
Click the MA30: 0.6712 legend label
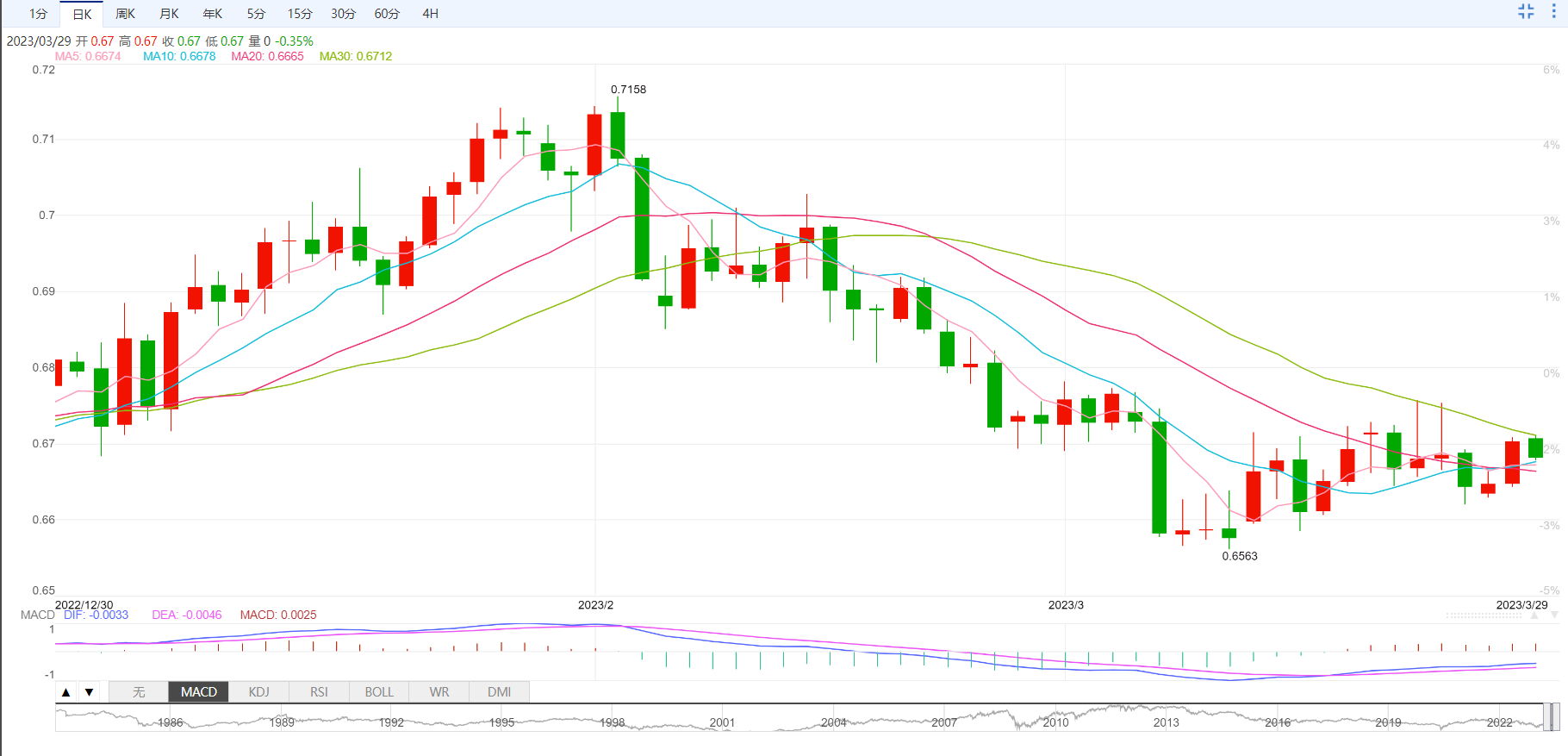(x=356, y=56)
